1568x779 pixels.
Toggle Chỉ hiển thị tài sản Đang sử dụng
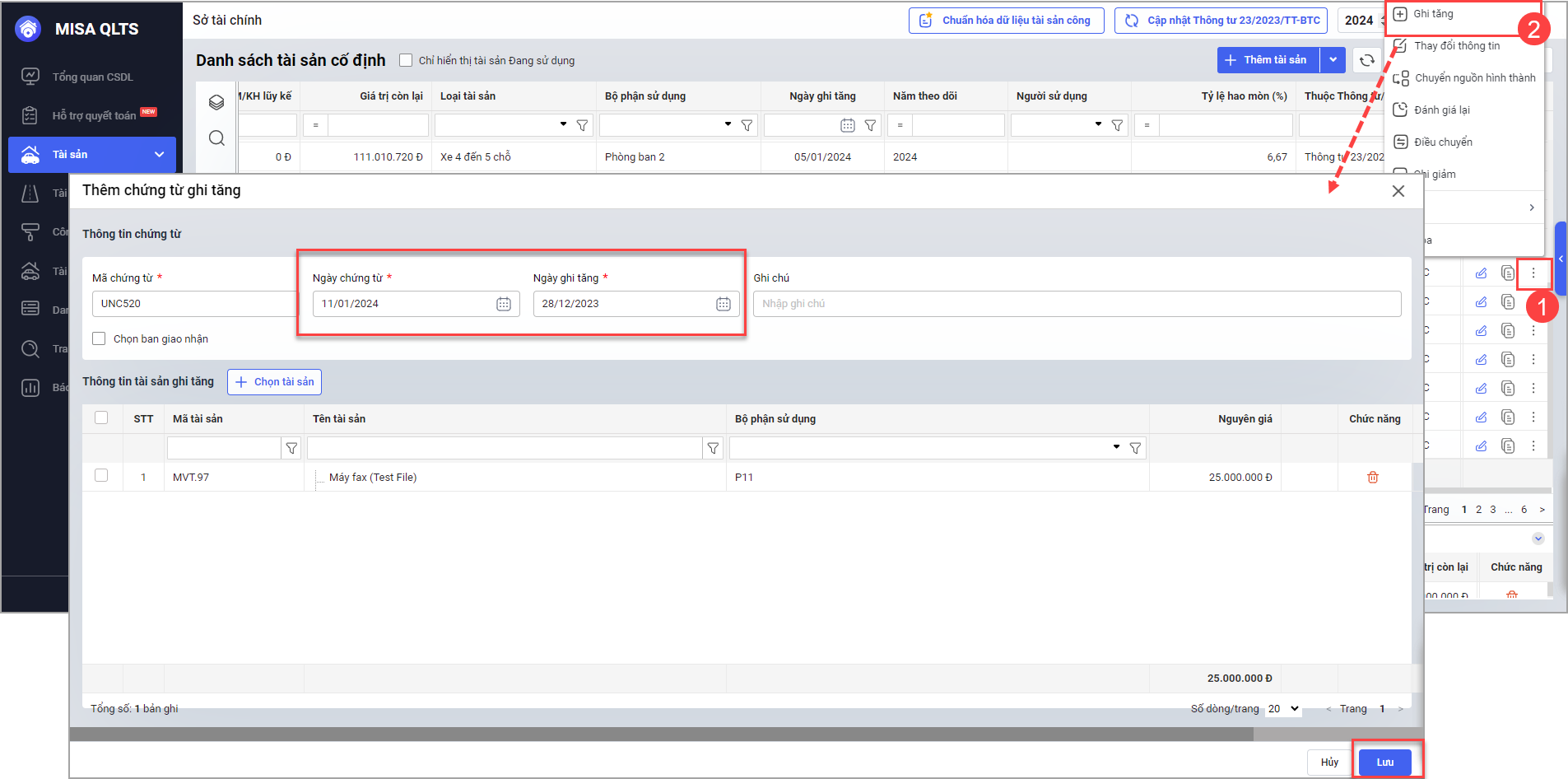click(406, 60)
